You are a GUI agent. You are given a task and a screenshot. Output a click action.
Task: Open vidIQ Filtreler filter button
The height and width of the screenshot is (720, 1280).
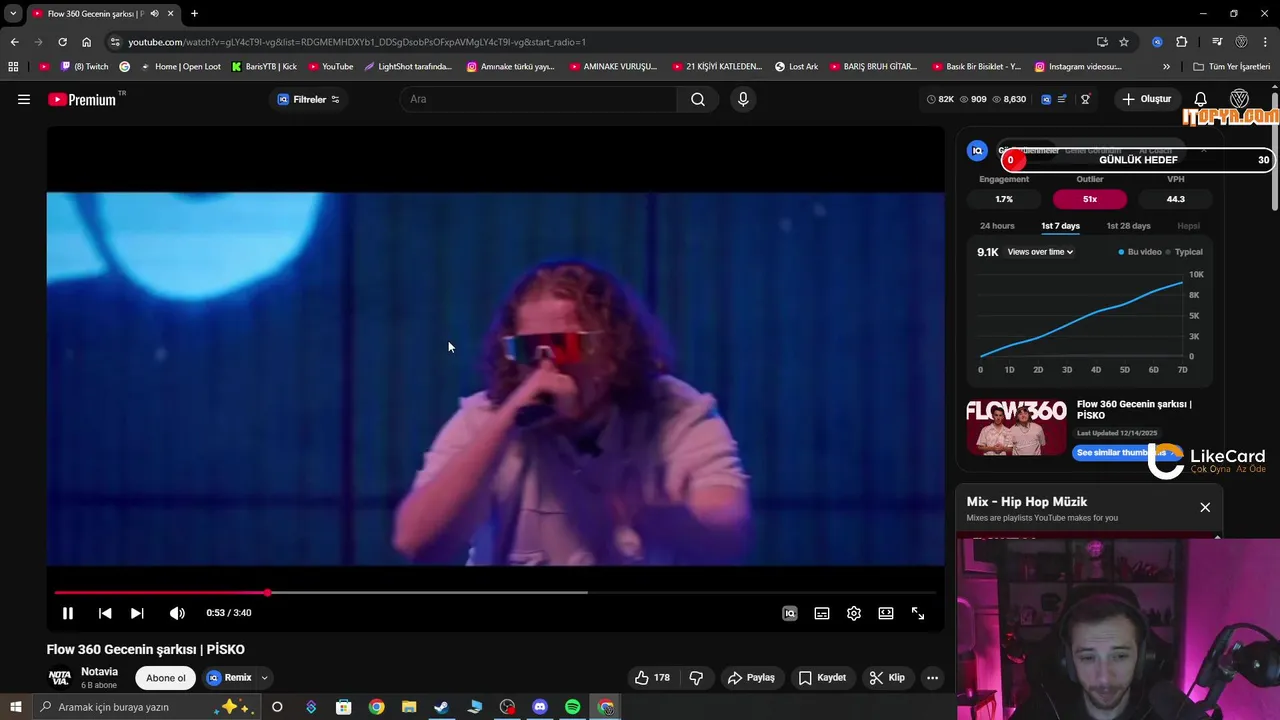coord(308,99)
